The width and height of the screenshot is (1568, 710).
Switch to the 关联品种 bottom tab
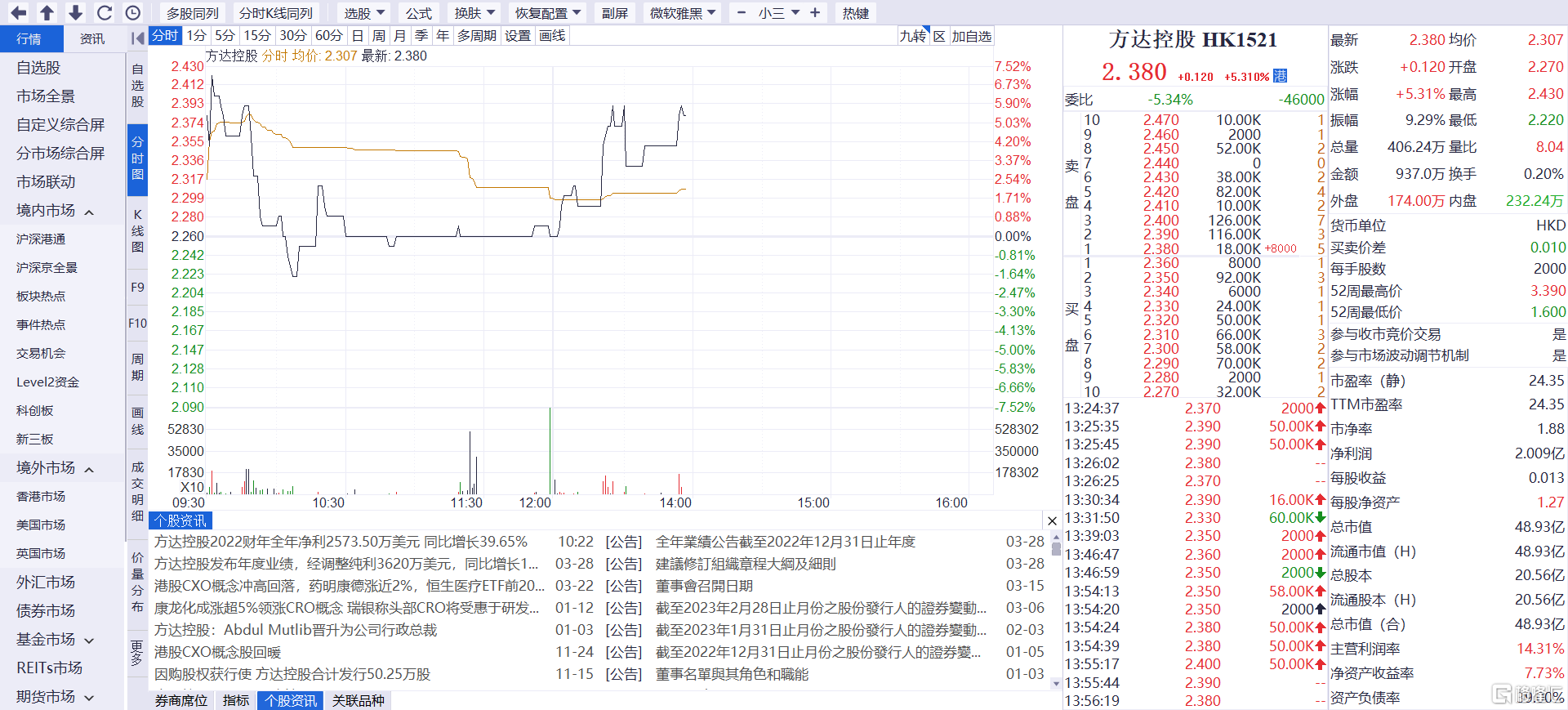coord(358,701)
